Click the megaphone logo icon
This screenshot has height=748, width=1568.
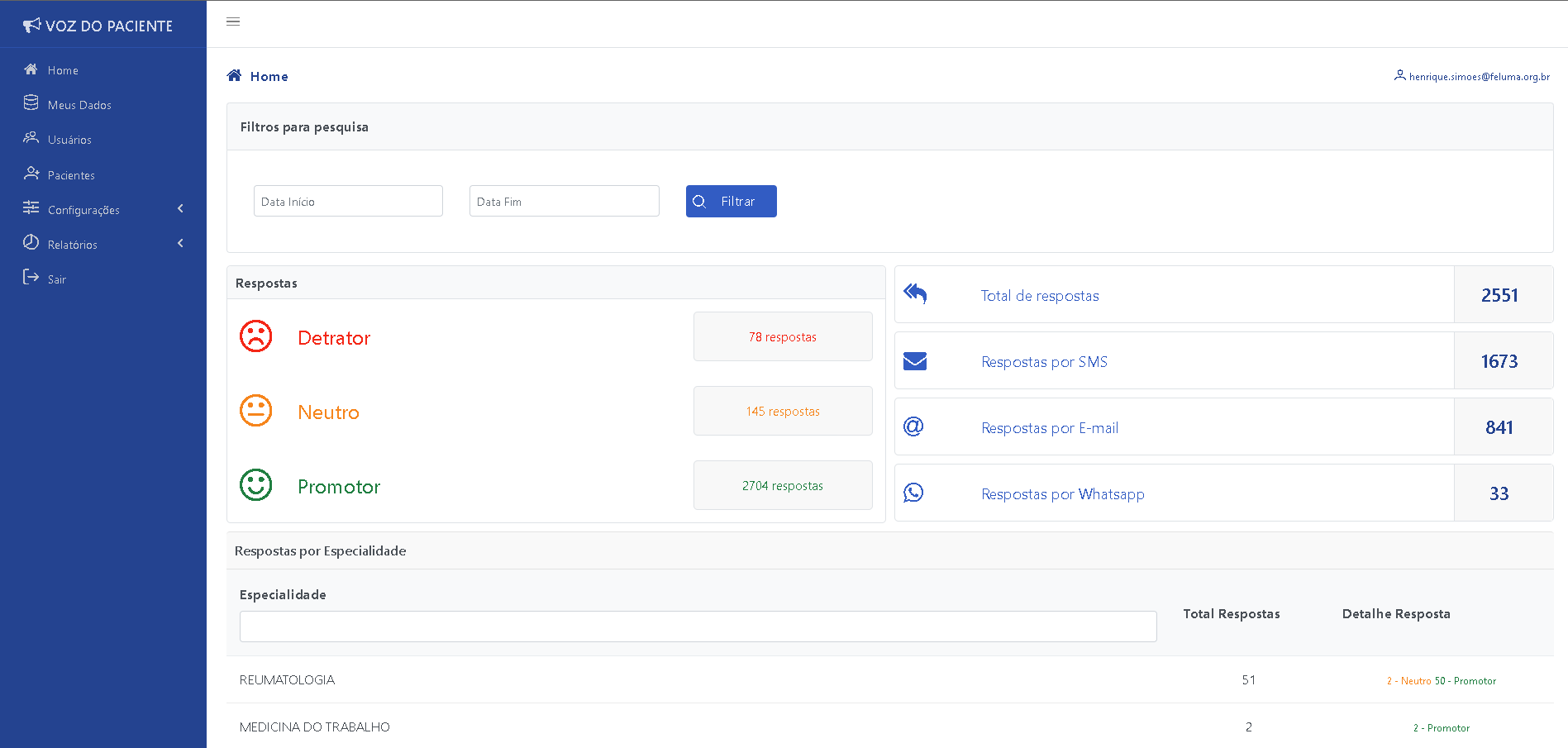(31, 26)
